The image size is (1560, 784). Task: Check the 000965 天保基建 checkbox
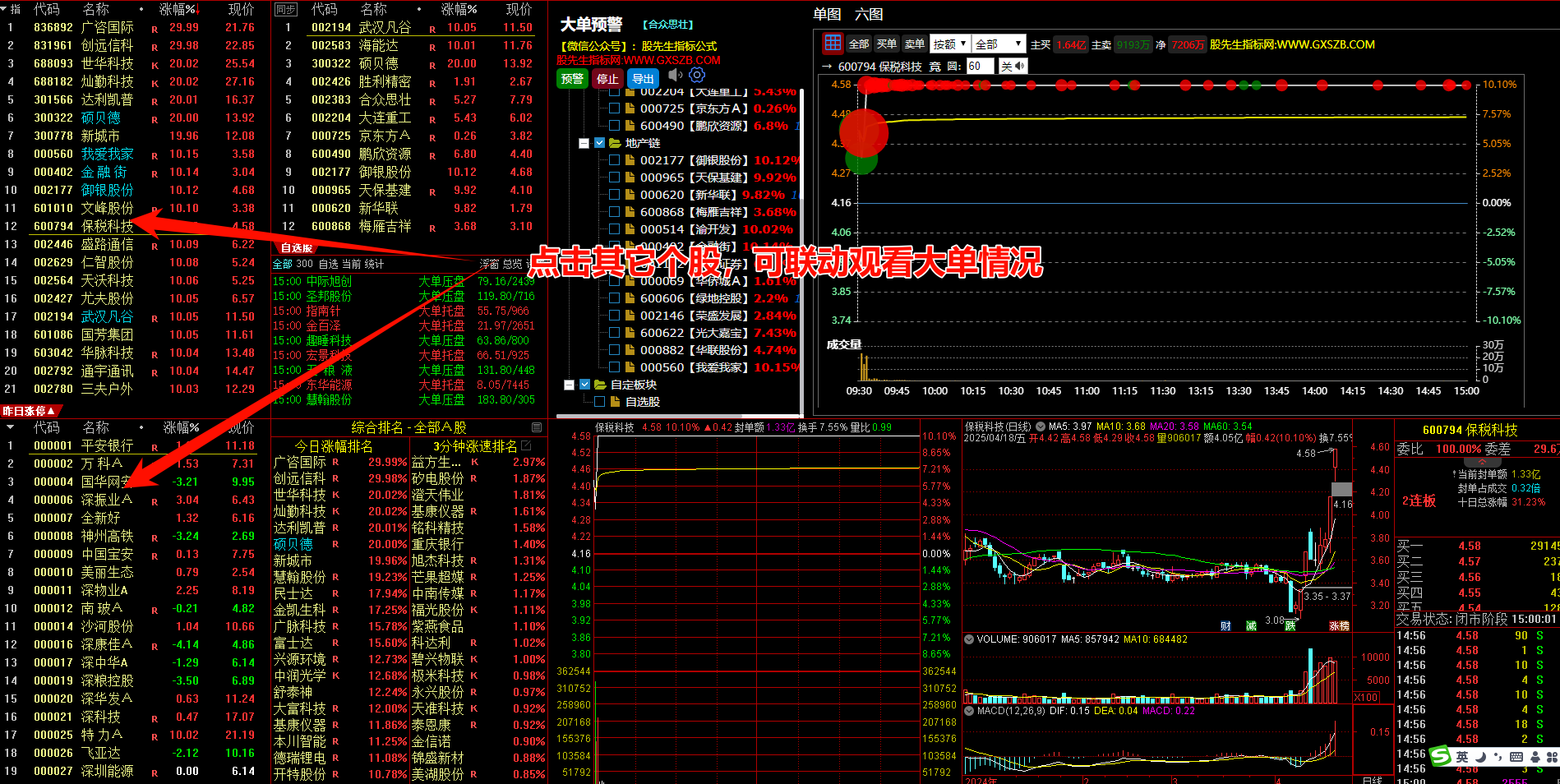click(x=615, y=178)
